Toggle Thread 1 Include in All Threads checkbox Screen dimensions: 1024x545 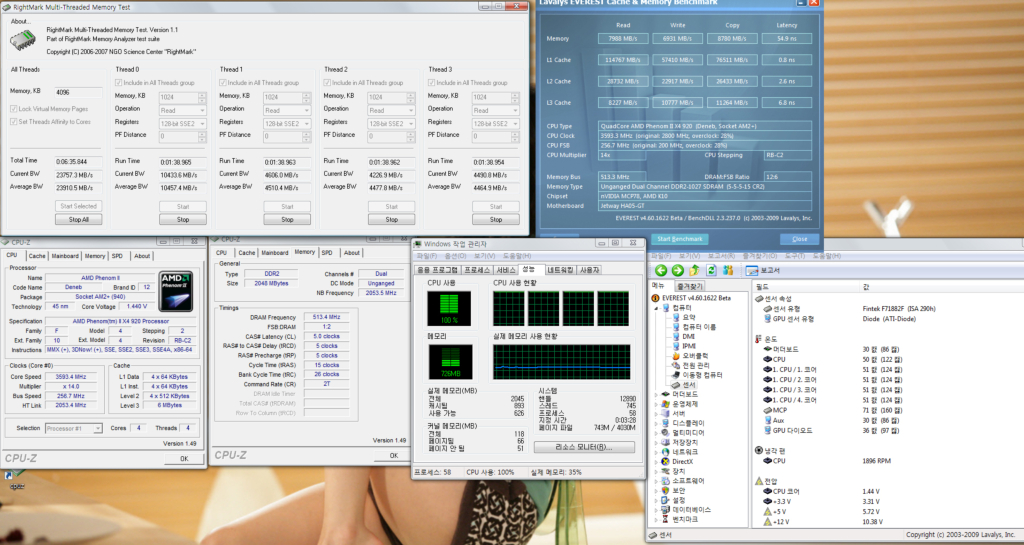click(223, 83)
